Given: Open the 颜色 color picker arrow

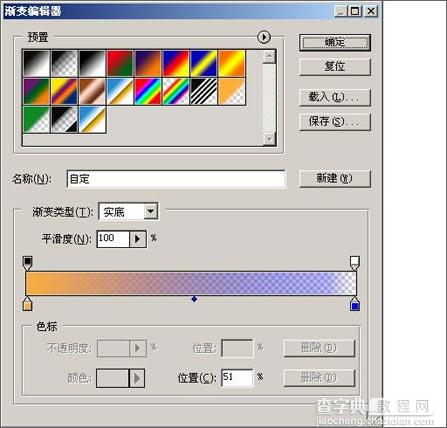Looking at the screenshot, I should pos(137,378).
